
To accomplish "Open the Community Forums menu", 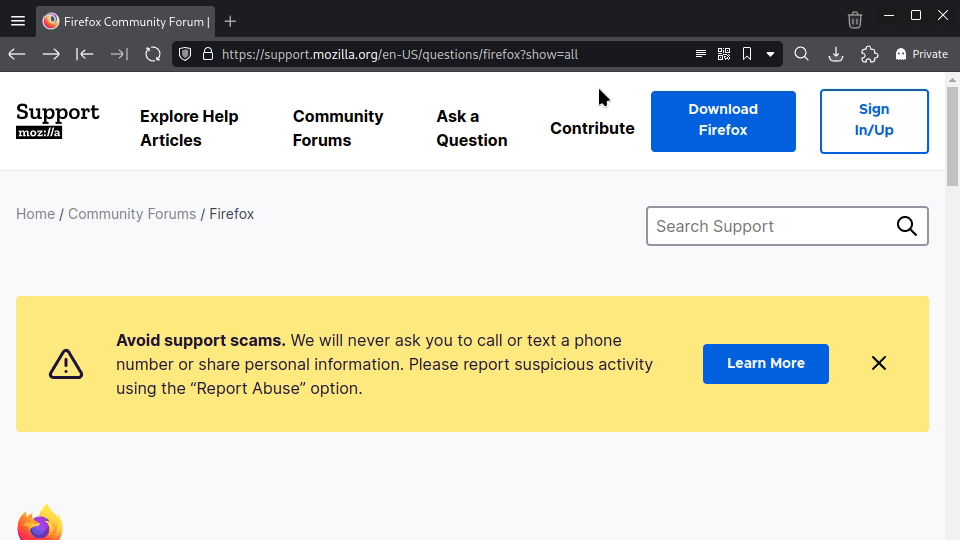I will coord(338,128).
